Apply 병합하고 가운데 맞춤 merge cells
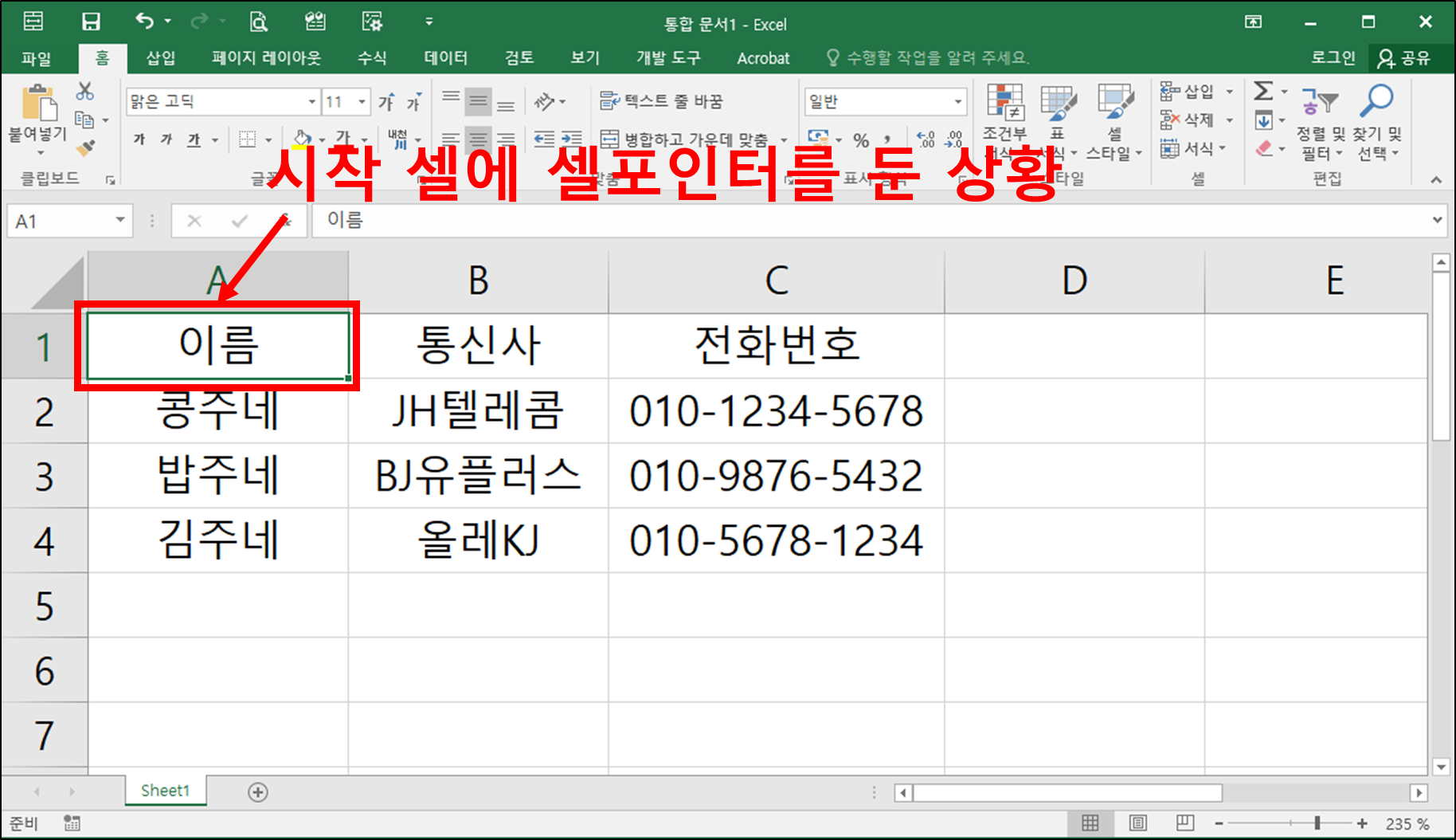This screenshot has width=1456, height=840. (x=685, y=138)
